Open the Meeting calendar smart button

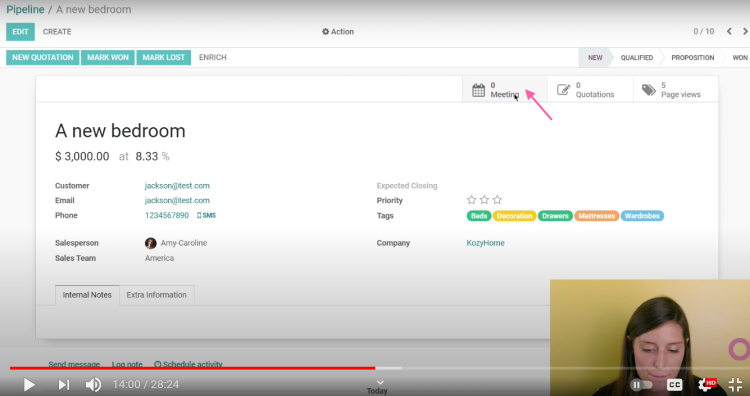(x=504, y=89)
